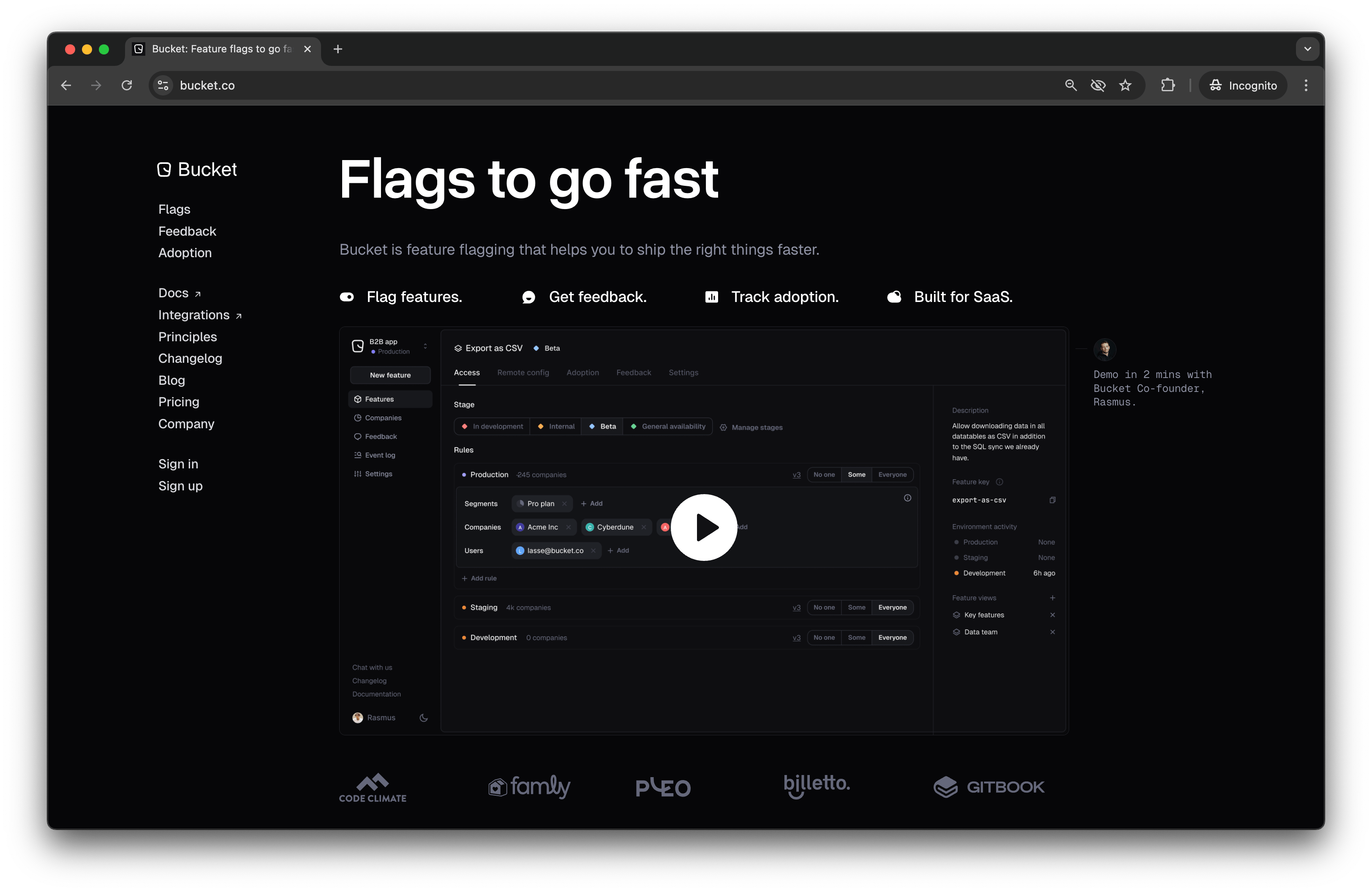Open the Flags page in sidebar
Image resolution: width=1372 pixels, height=892 pixels.
pos(174,209)
